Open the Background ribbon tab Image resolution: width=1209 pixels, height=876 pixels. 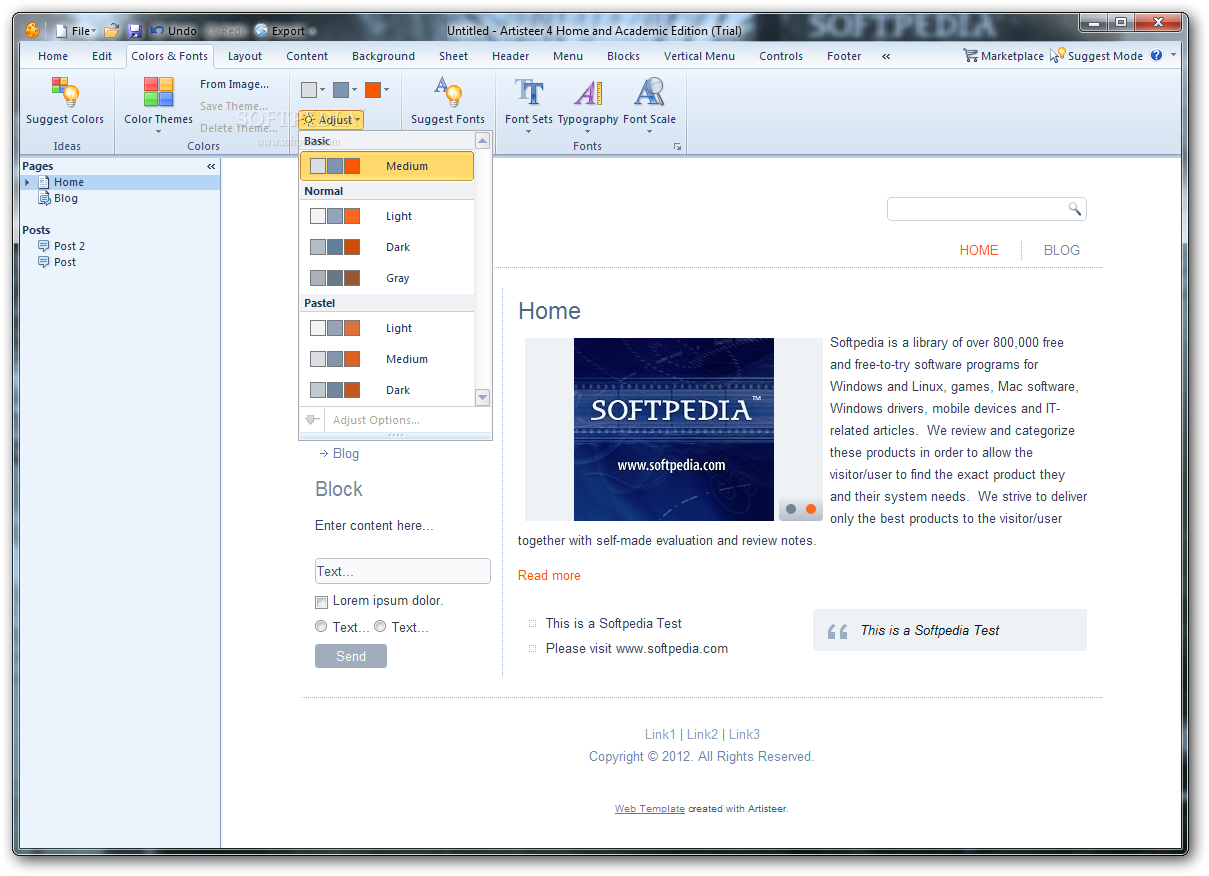pyautogui.click(x=383, y=56)
